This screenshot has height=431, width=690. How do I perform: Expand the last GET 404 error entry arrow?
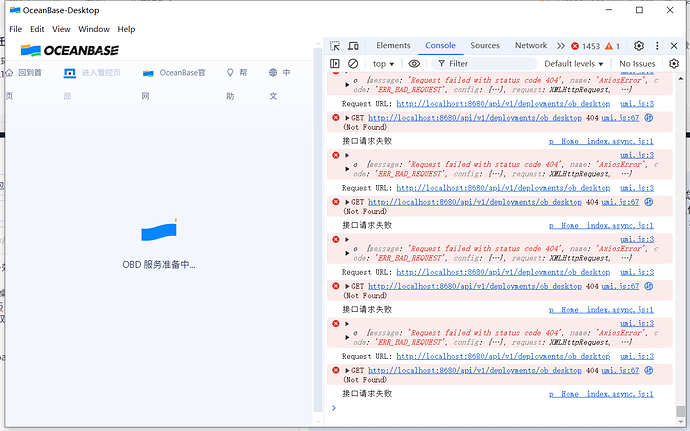click(x=347, y=371)
